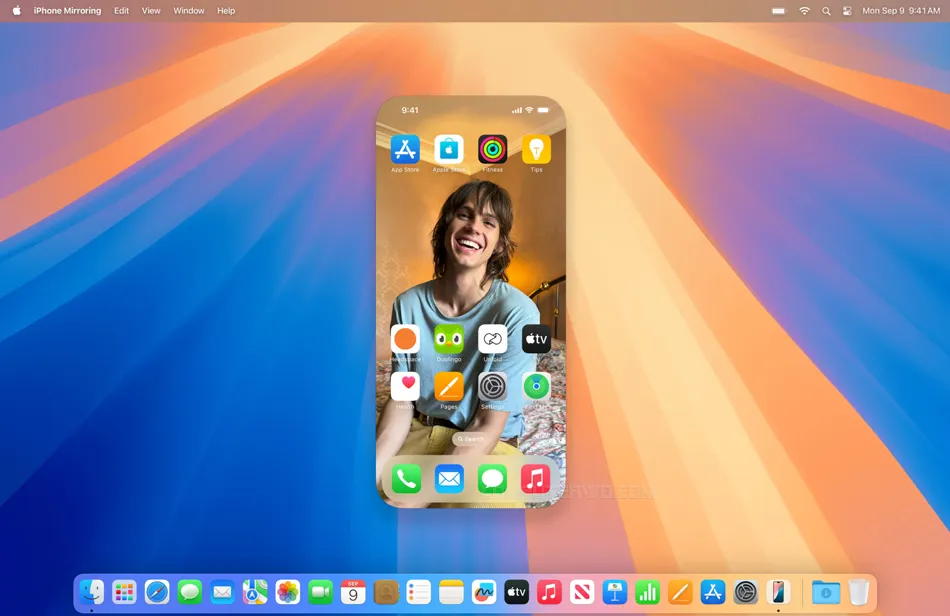950x616 pixels.
Task: Open the Tips app on iPhone
Action: (x=536, y=149)
